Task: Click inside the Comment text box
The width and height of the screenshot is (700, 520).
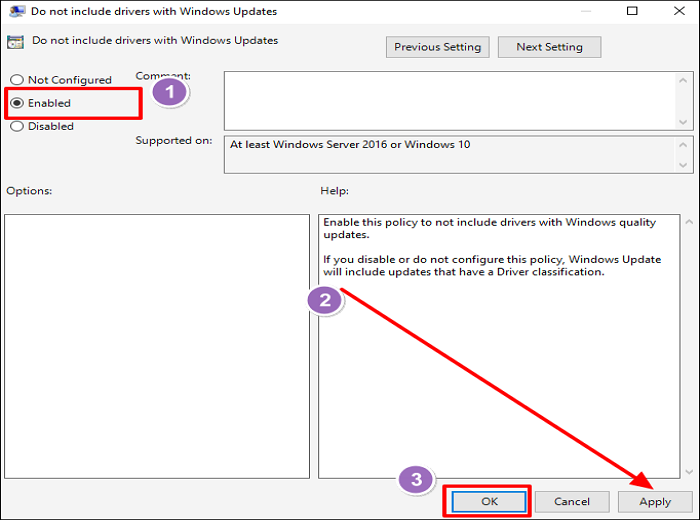Action: coord(450,101)
